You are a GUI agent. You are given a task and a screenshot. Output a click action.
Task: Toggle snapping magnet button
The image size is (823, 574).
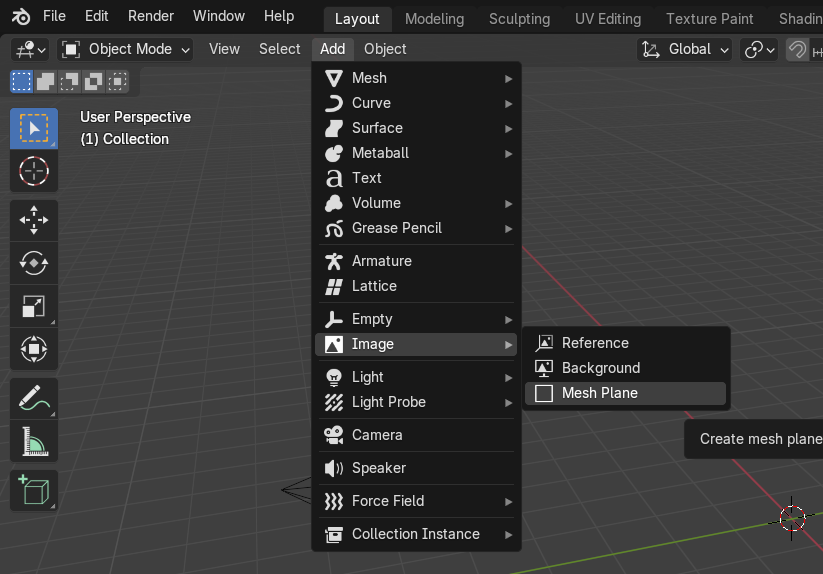[797, 49]
